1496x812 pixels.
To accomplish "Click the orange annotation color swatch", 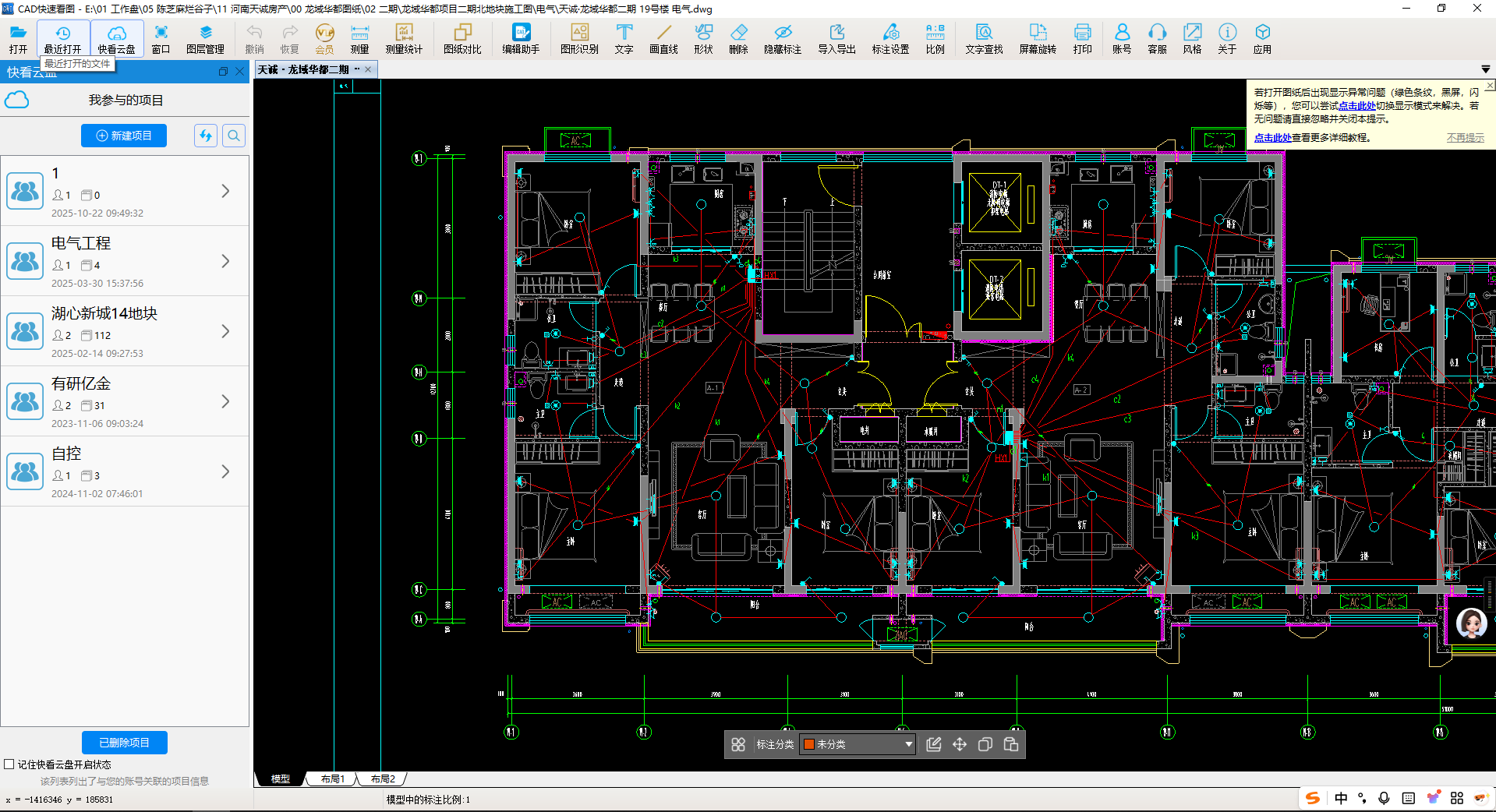I will [809, 744].
